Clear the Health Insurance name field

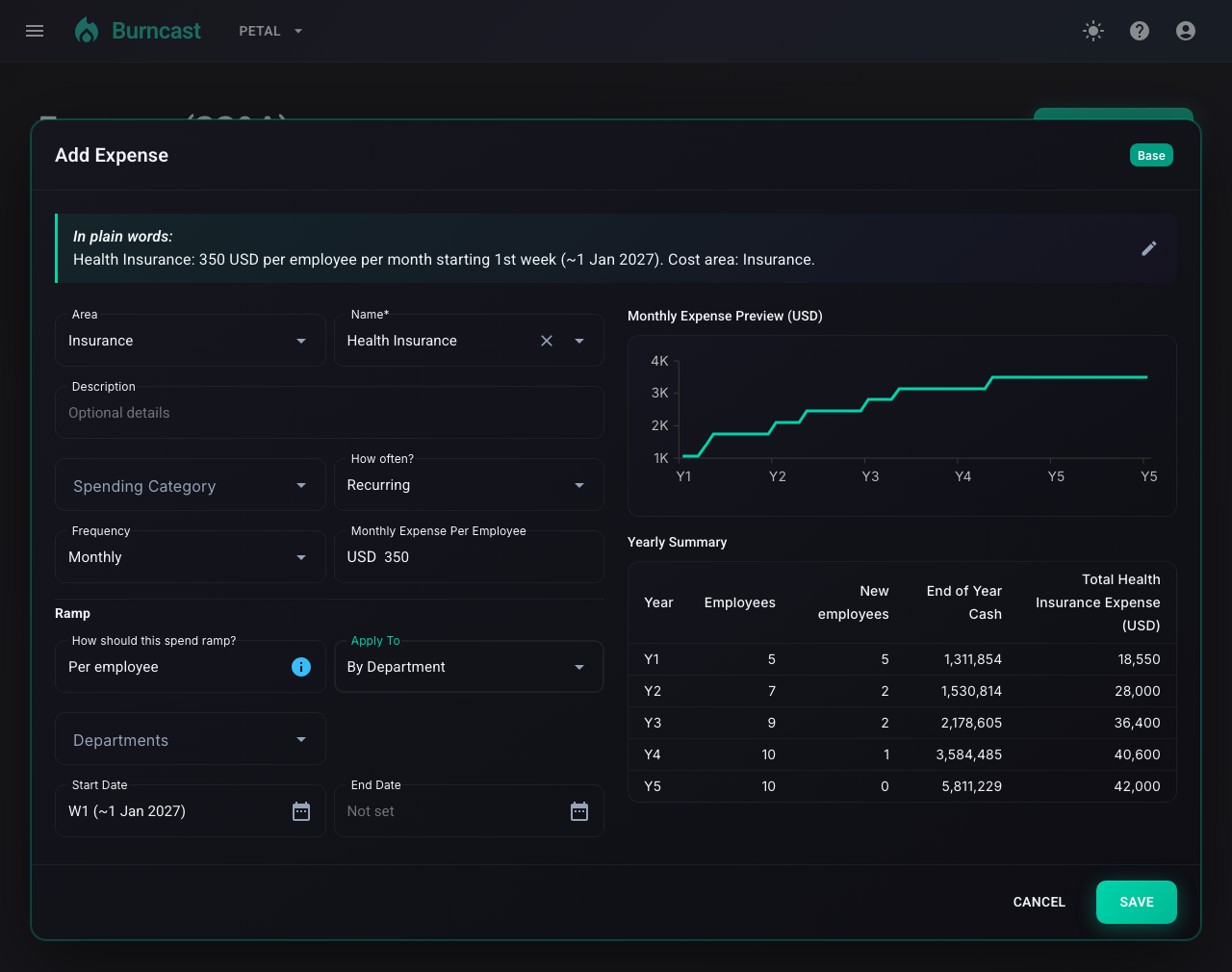click(x=547, y=341)
